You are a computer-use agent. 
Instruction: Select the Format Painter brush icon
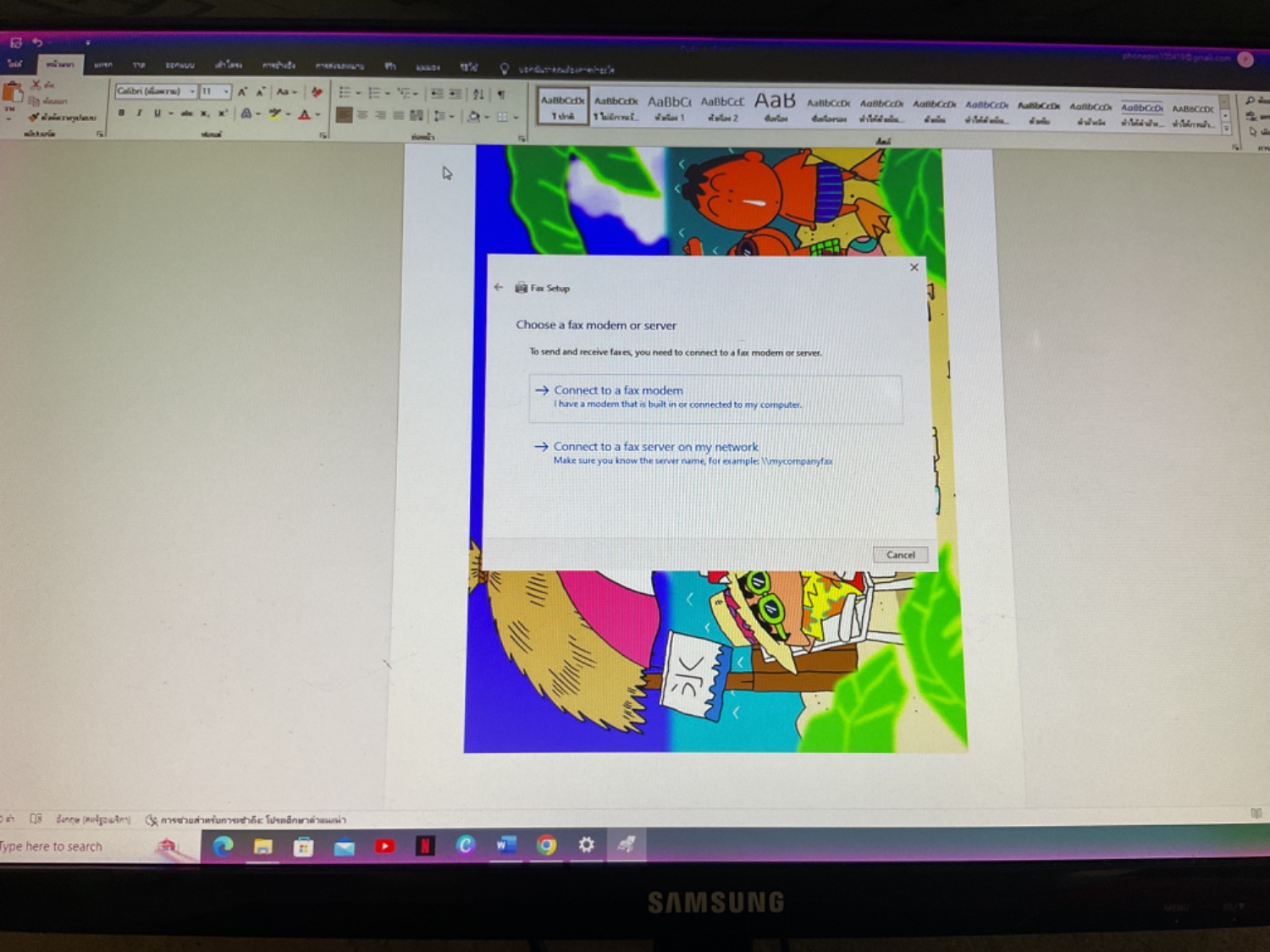click(34, 117)
